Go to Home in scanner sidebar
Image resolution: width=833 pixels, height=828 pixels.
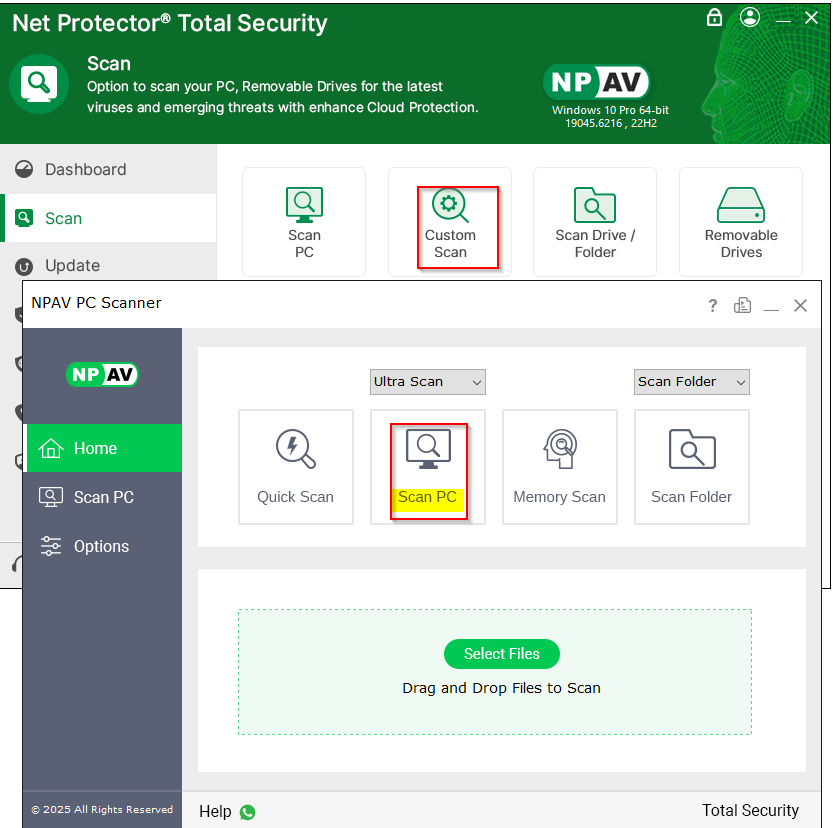pos(95,449)
